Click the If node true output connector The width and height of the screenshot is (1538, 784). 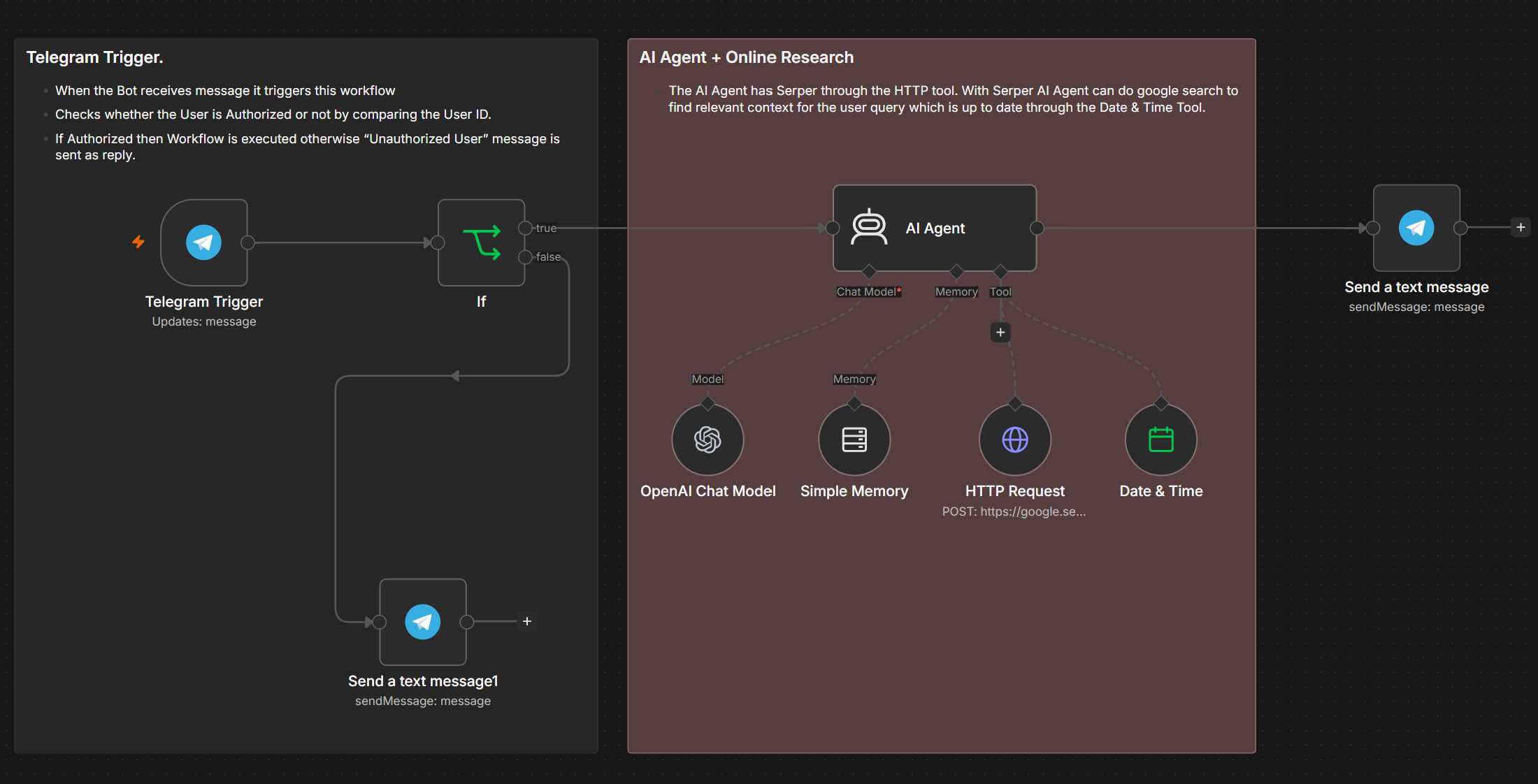(525, 228)
